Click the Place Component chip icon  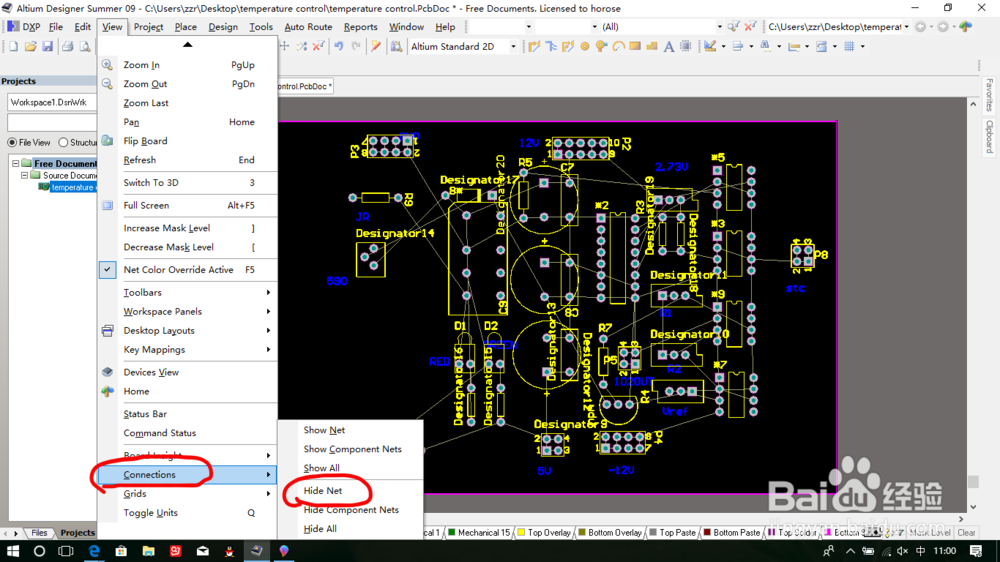(686, 47)
